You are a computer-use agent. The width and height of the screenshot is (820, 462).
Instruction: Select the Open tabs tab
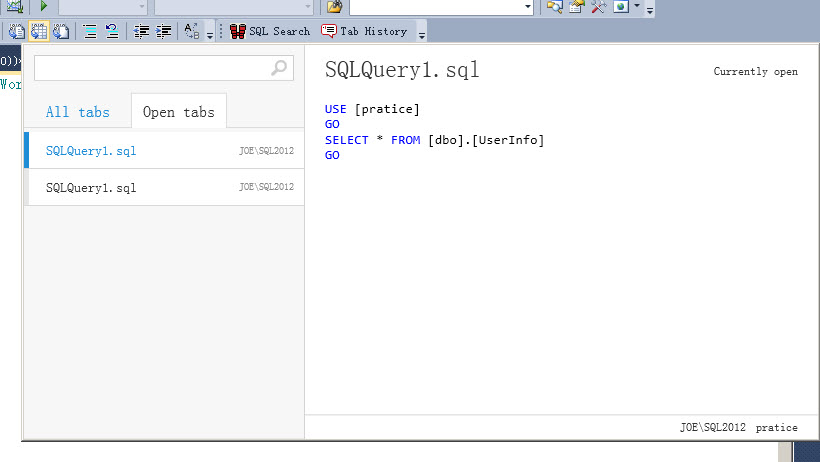pos(178,111)
